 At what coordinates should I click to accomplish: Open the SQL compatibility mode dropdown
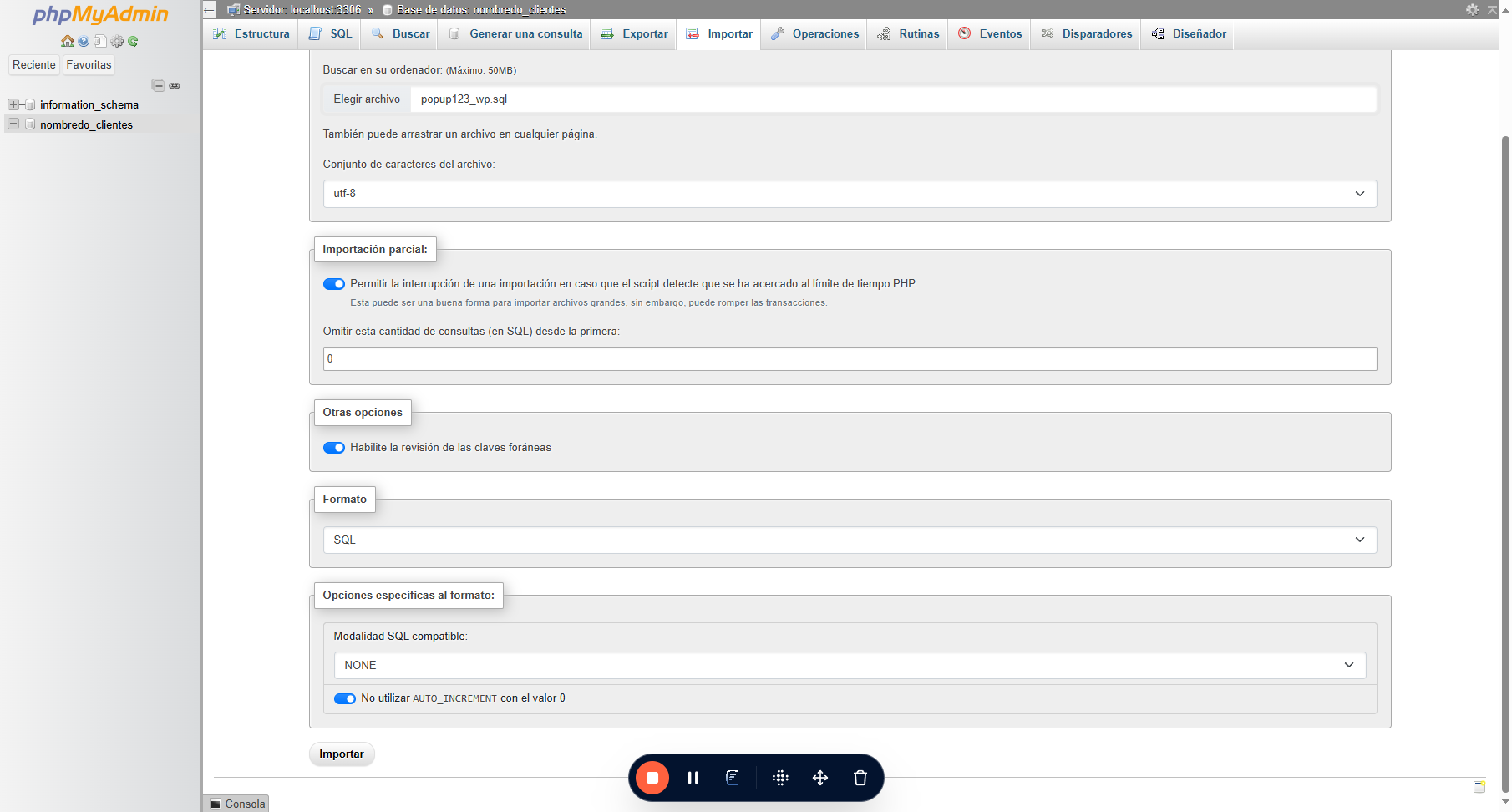coord(850,665)
